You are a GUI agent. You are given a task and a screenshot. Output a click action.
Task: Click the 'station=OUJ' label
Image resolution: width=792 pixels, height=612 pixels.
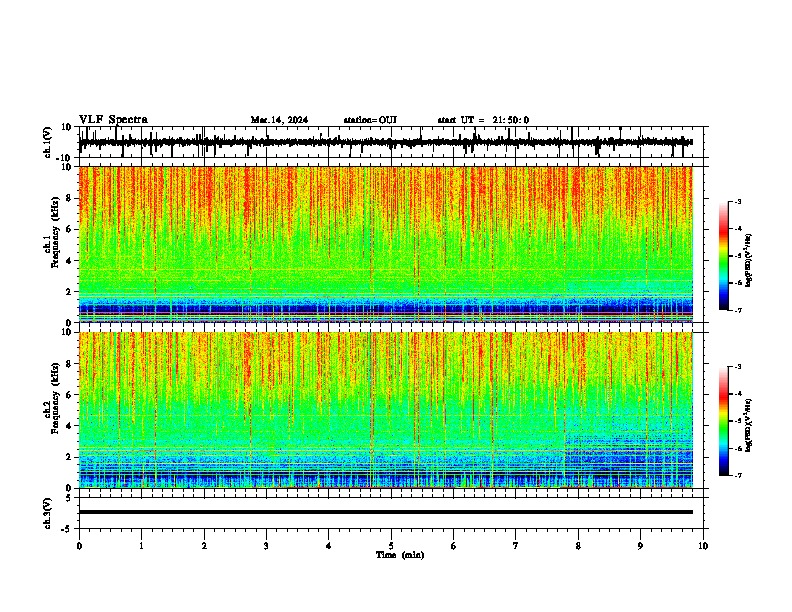click(370, 120)
